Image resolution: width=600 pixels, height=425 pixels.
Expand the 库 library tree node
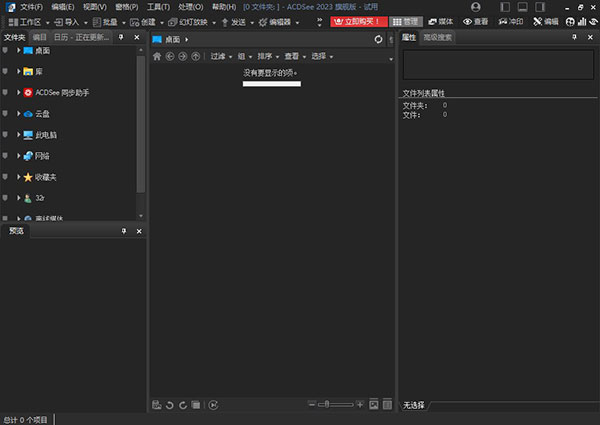click(18, 71)
